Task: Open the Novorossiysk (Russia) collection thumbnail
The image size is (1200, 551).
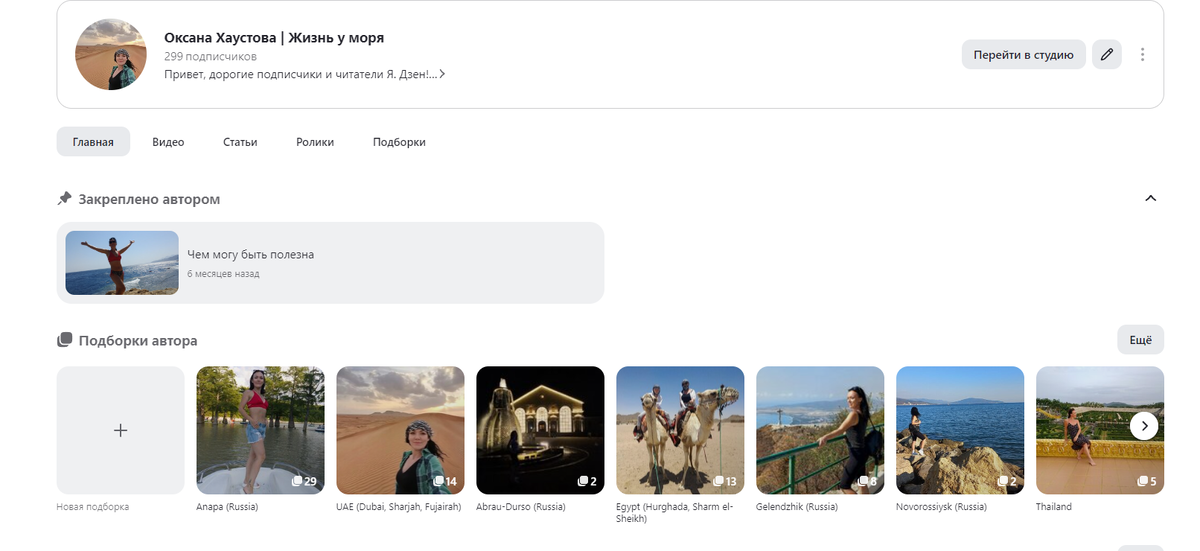Action: pyautogui.click(x=960, y=430)
